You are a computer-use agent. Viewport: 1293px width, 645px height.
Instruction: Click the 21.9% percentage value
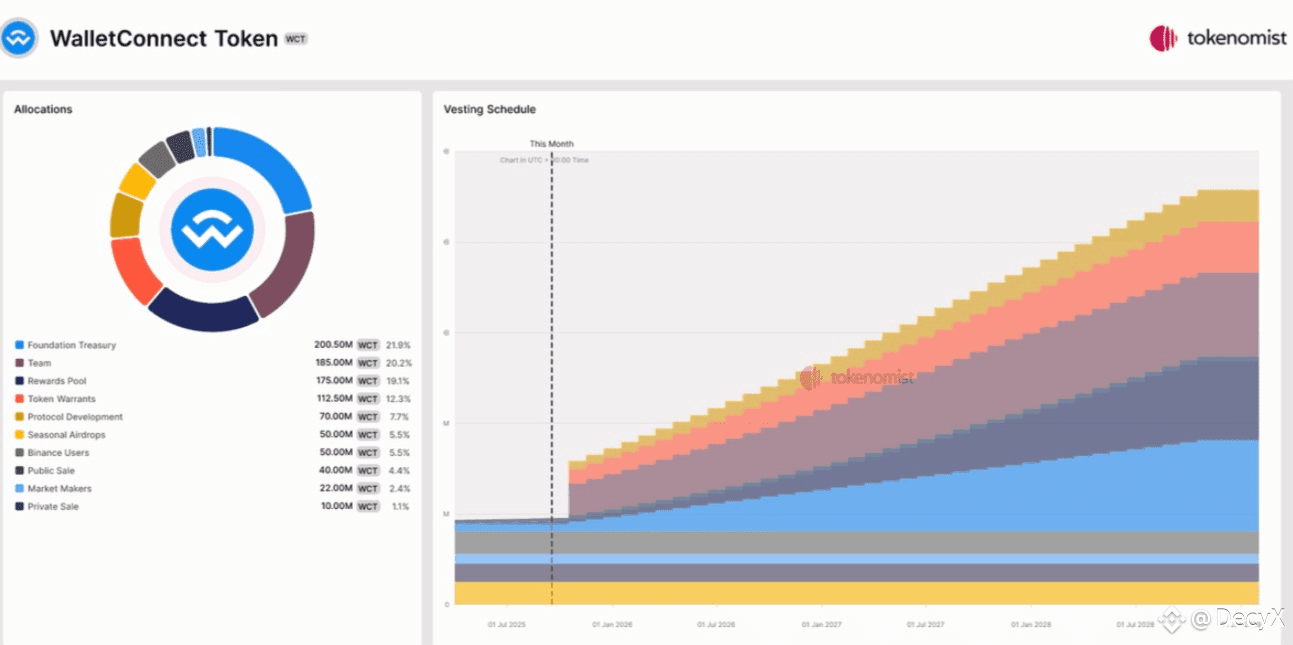(x=398, y=345)
